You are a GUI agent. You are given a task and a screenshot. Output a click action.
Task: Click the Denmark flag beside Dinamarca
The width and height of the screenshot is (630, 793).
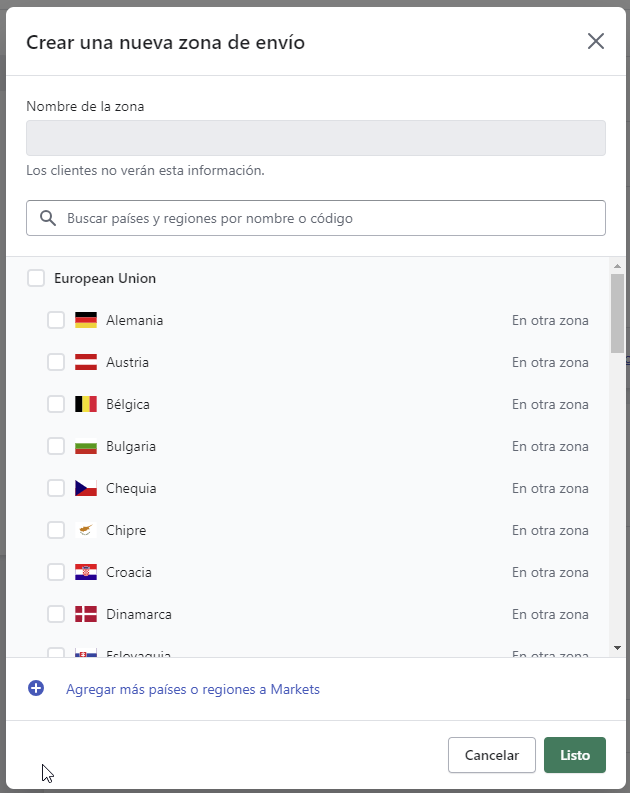pos(86,614)
